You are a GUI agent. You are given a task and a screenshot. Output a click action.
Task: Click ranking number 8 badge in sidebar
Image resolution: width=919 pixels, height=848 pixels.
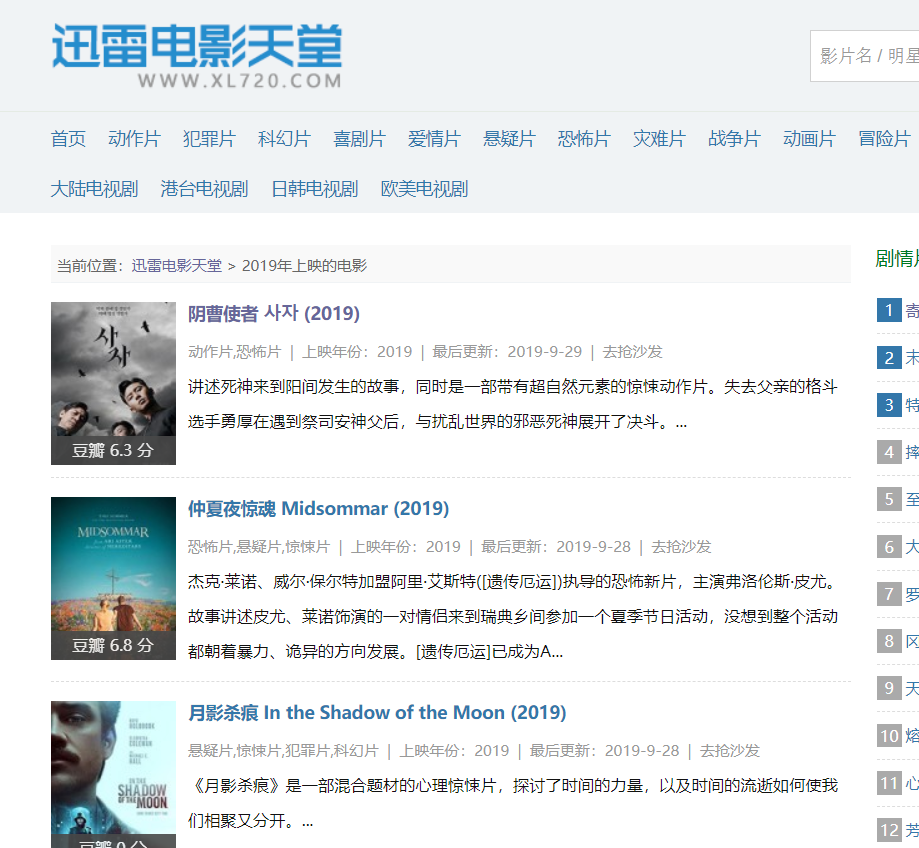pos(889,641)
